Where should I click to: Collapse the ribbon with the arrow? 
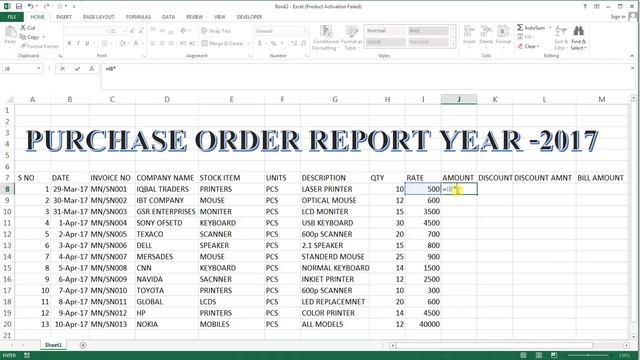point(632,56)
